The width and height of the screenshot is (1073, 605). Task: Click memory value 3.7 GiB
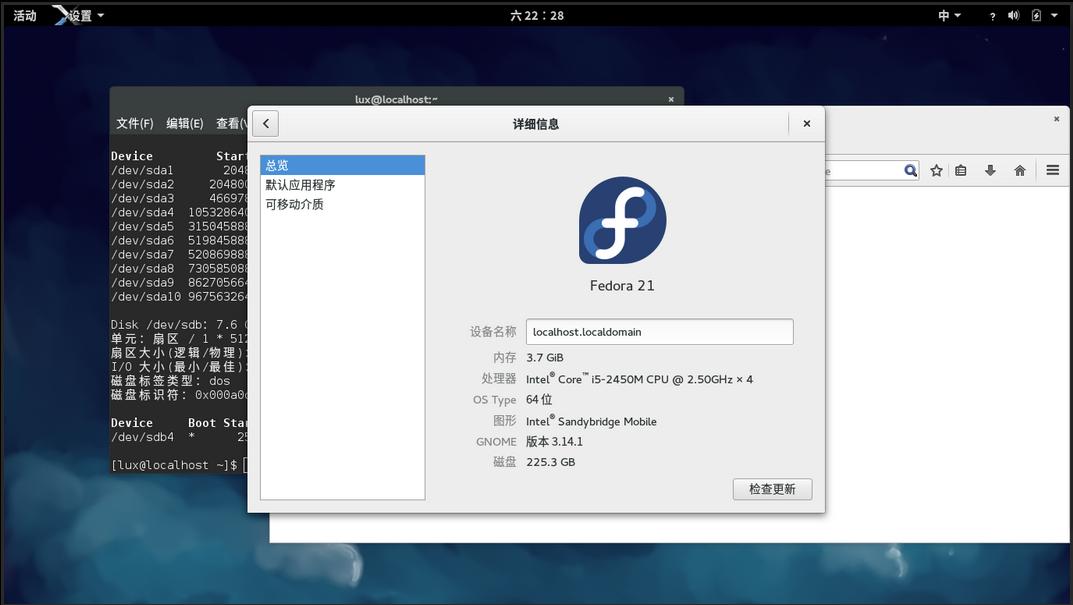tap(545, 357)
